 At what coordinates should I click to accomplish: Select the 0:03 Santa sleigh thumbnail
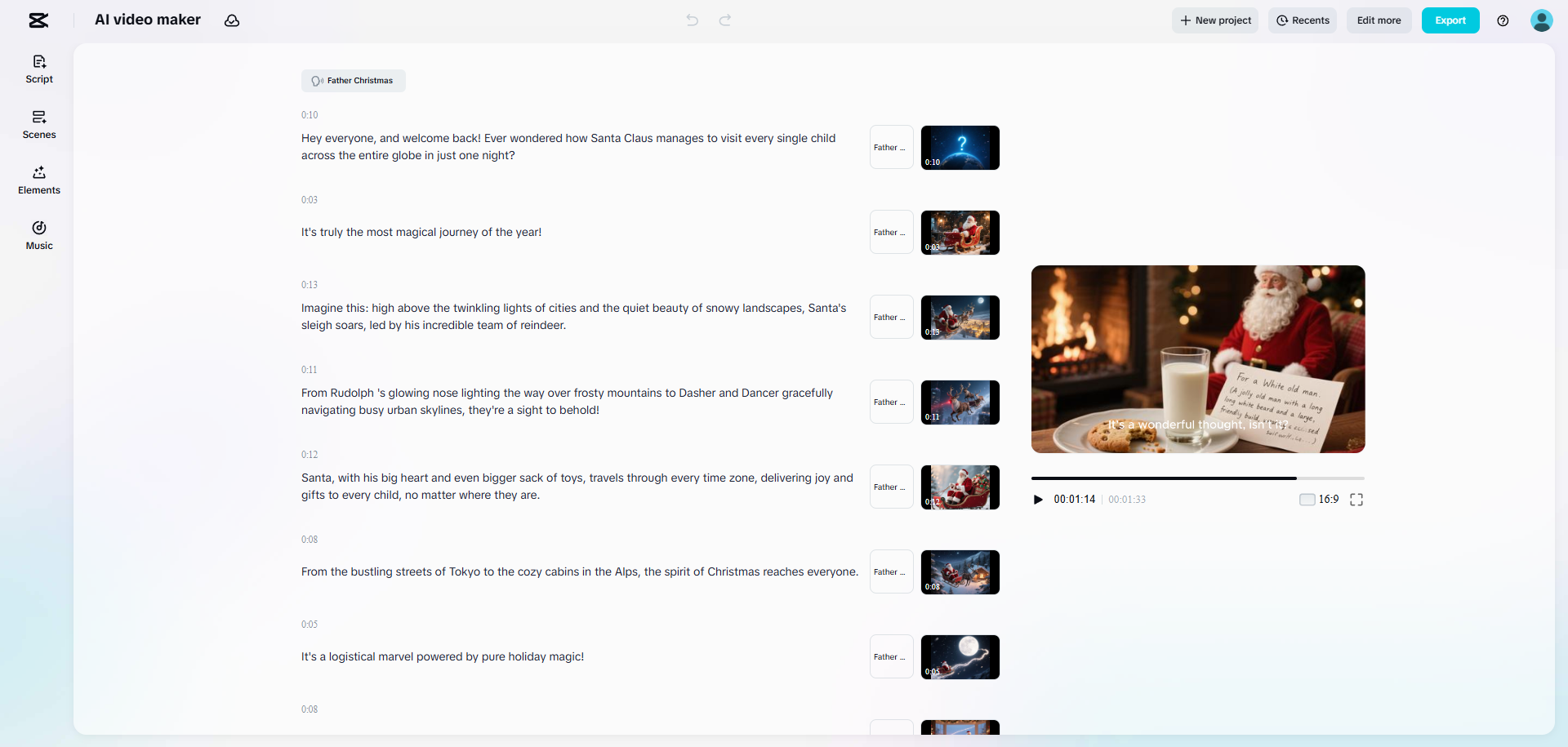coord(960,233)
